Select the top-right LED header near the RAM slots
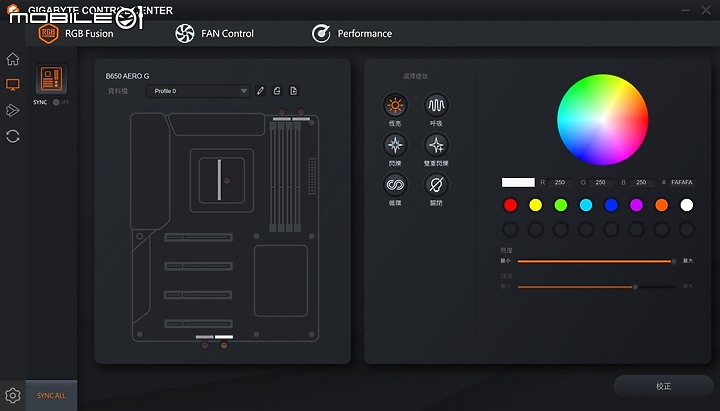 pos(301,118)
